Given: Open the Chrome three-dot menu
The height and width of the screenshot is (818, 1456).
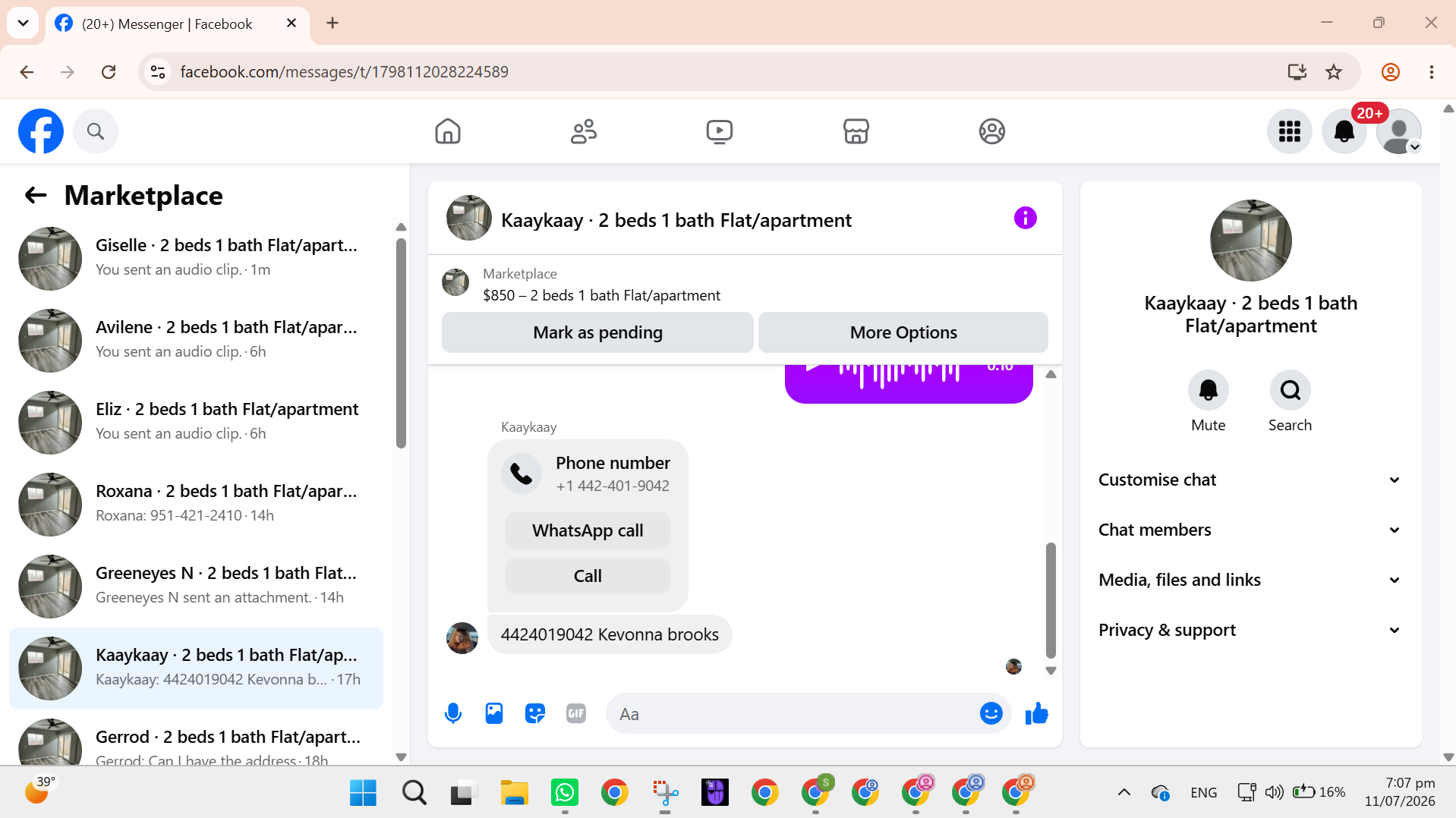Looking at the screenshot, I should coord(1431,71).
